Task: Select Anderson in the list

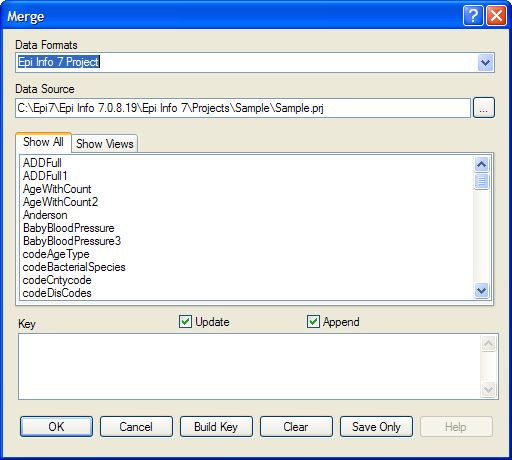Action: click(x=45, y=215)
